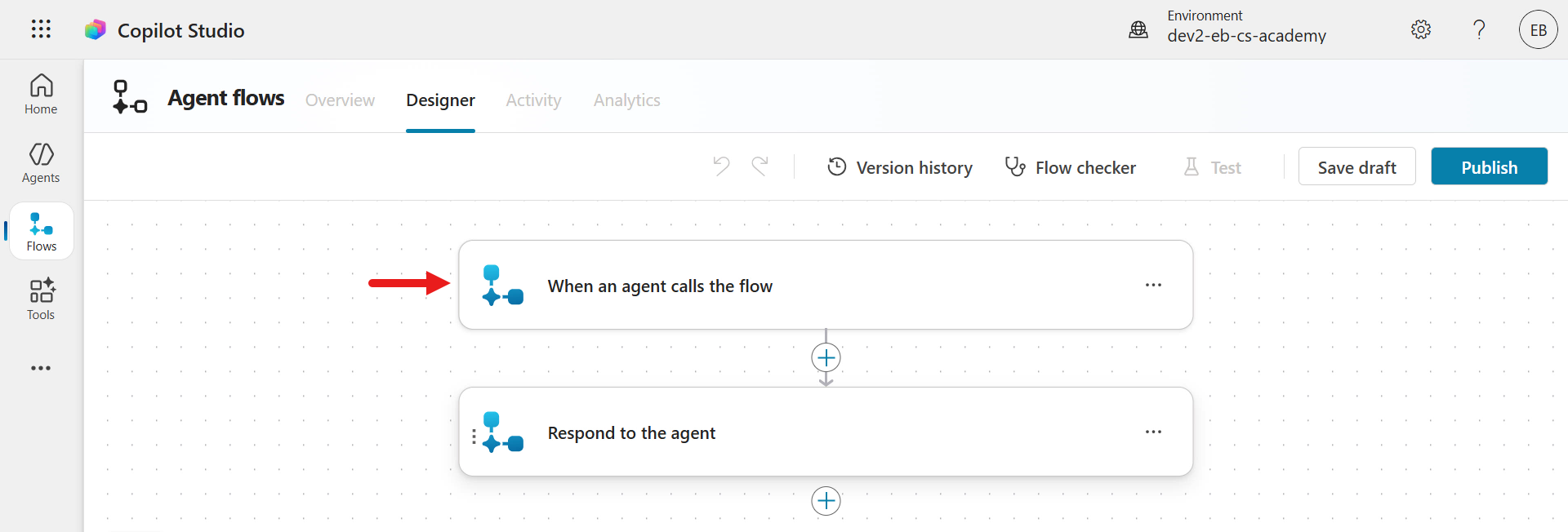Screen dimensions: 1568x532
Task: Click the redo arrow in toolbar
Action: click(759, 166)
